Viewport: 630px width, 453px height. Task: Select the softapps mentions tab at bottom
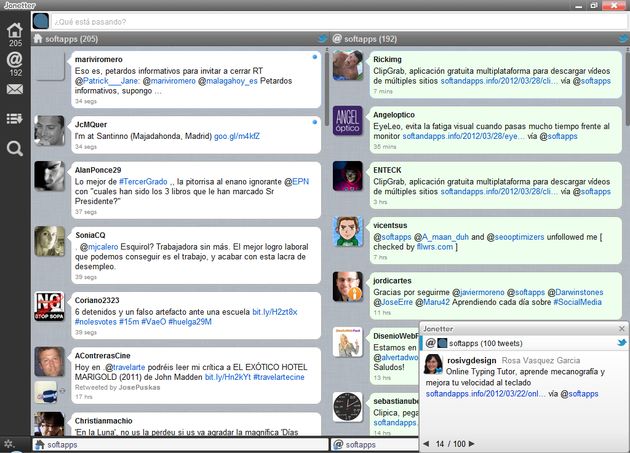(374, 445)
